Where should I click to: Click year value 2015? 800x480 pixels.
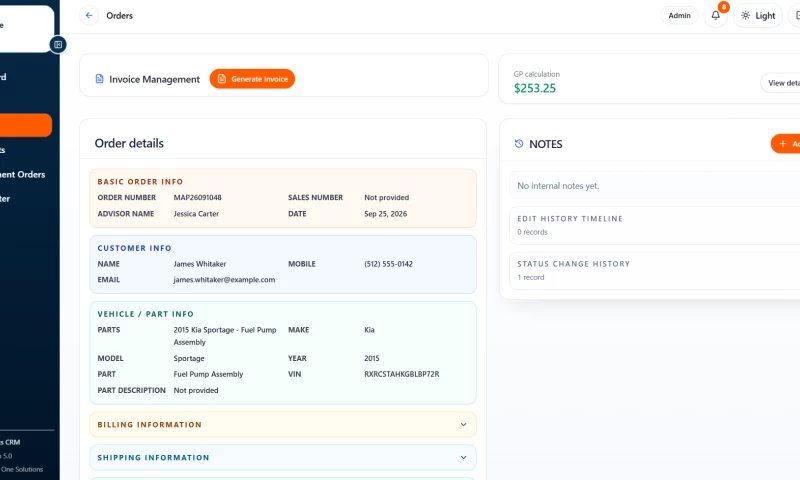[371, 358]
